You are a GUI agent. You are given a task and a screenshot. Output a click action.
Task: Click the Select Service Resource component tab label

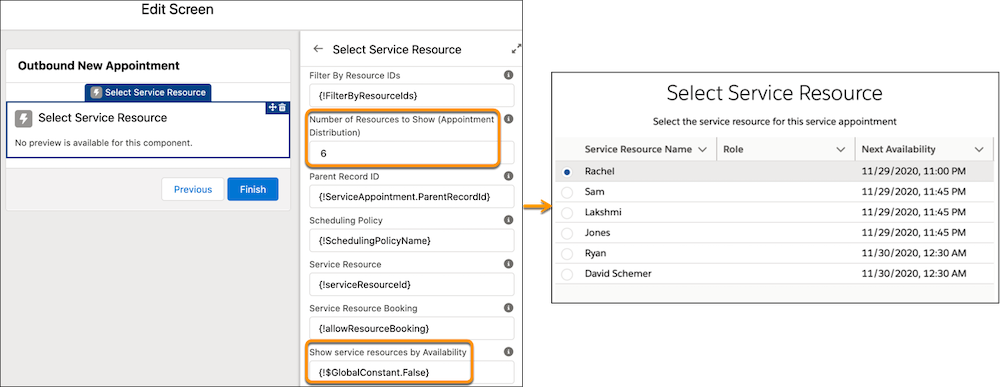[x=148, y=92]
